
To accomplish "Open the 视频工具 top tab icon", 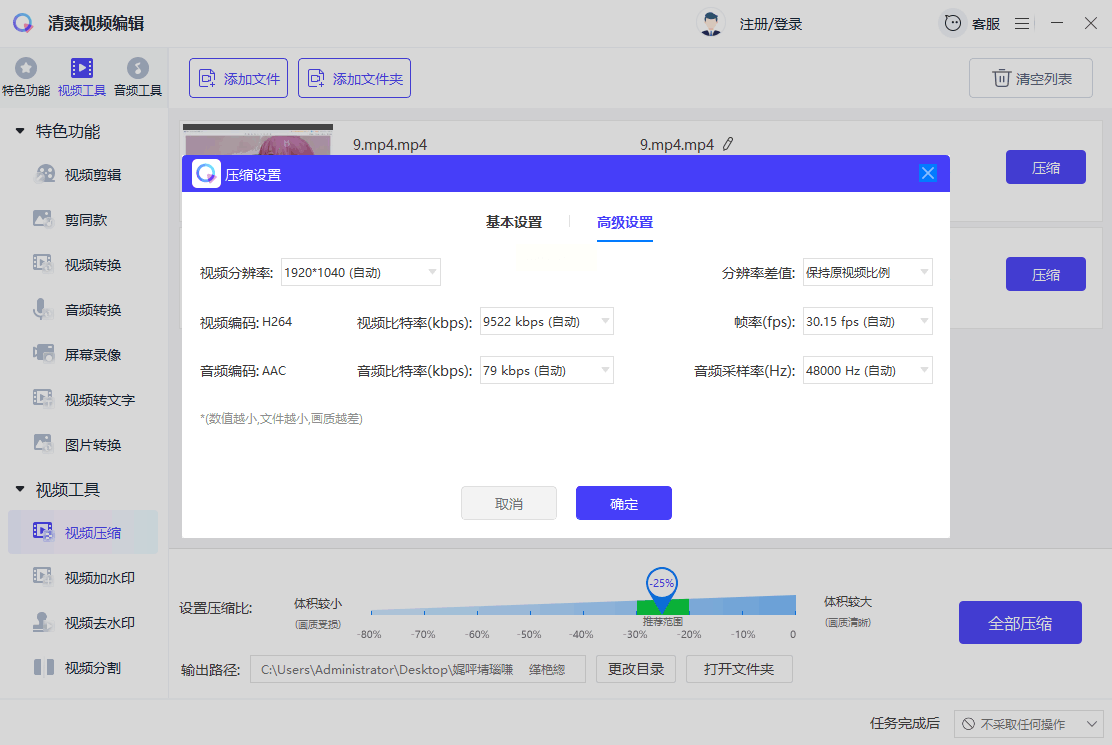I will [x=81, y=69].
